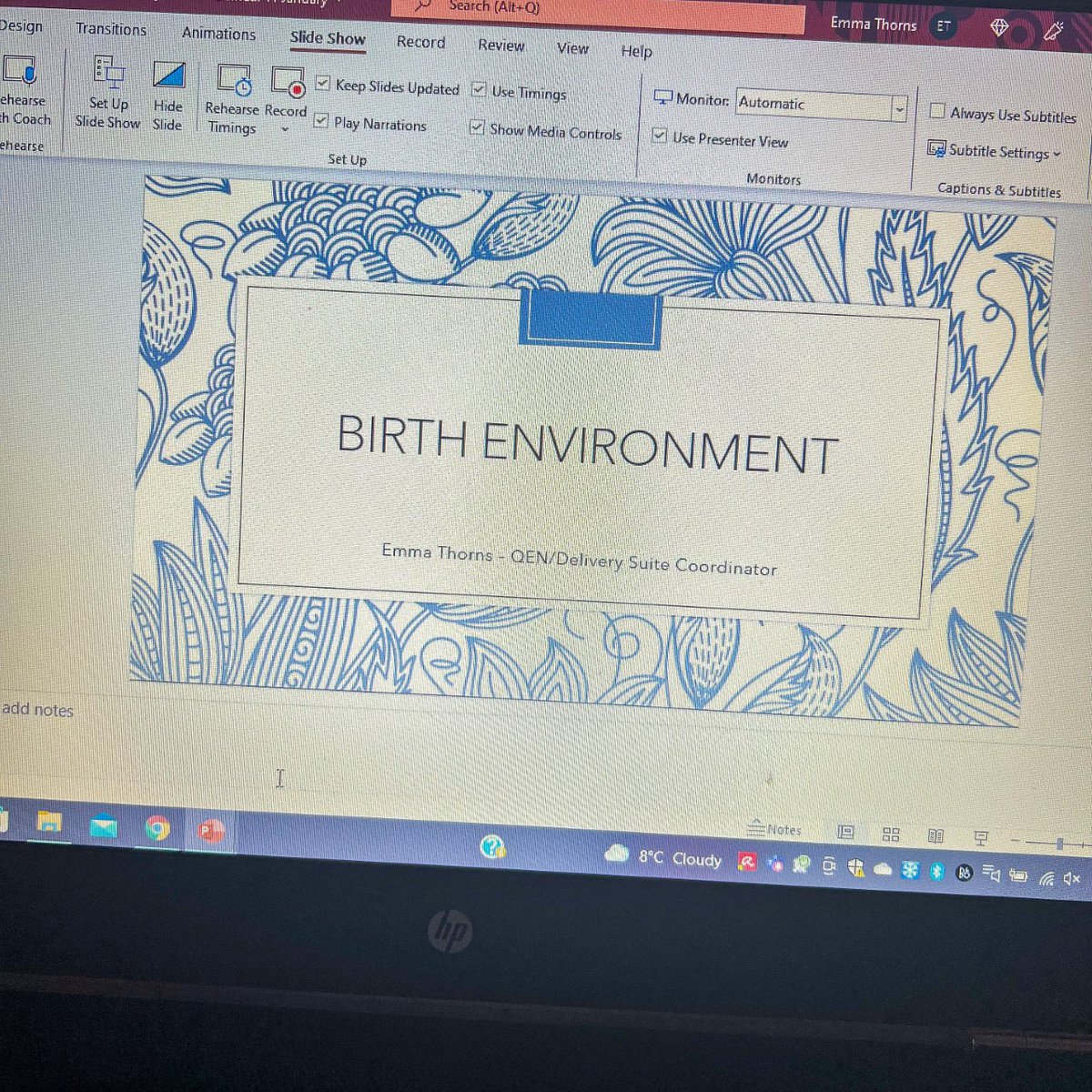Click the Hide Slide icon
1092x1092 pixels.
point(168,76)
